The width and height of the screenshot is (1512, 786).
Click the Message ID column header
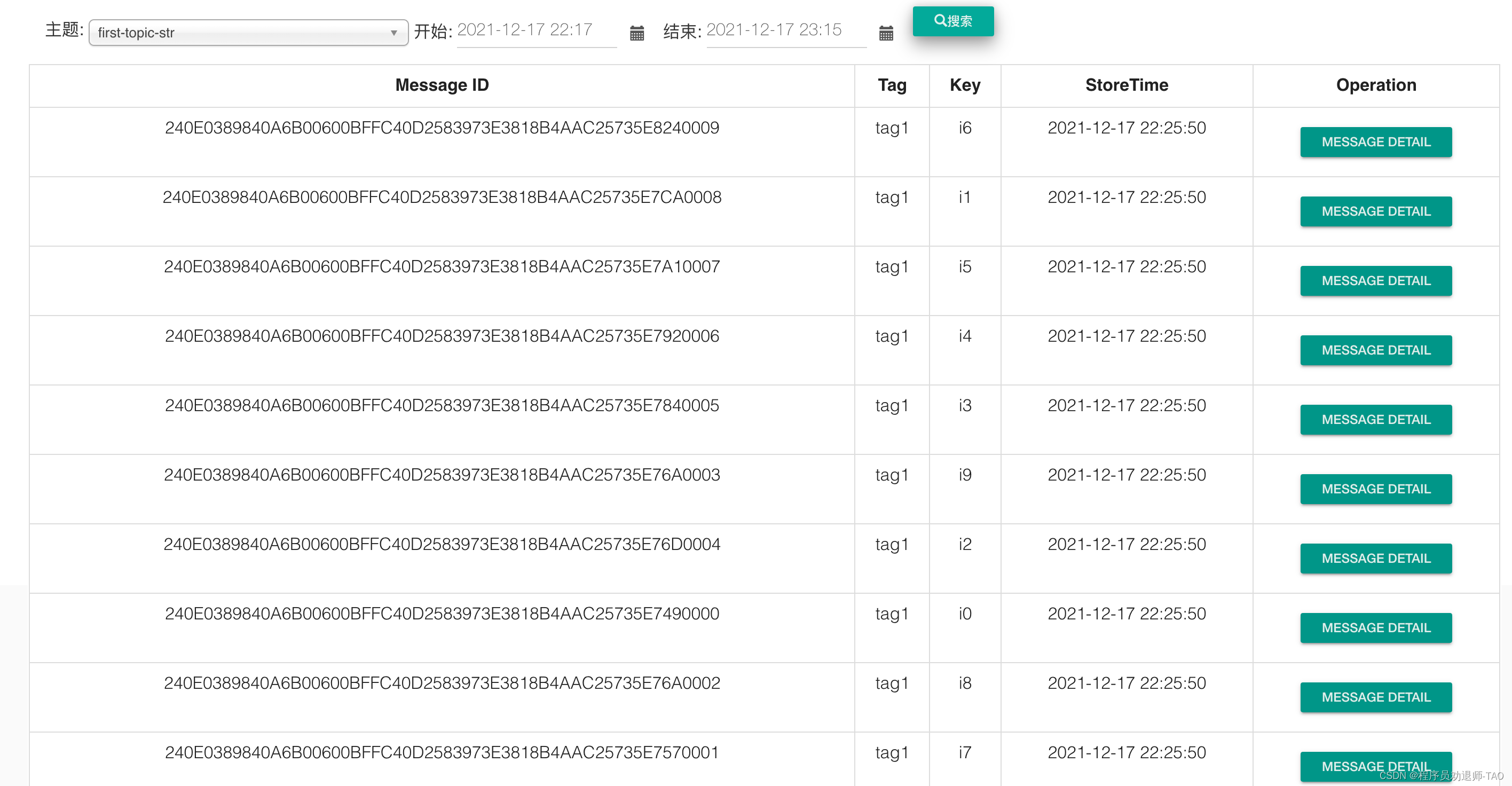coord(442,85)
